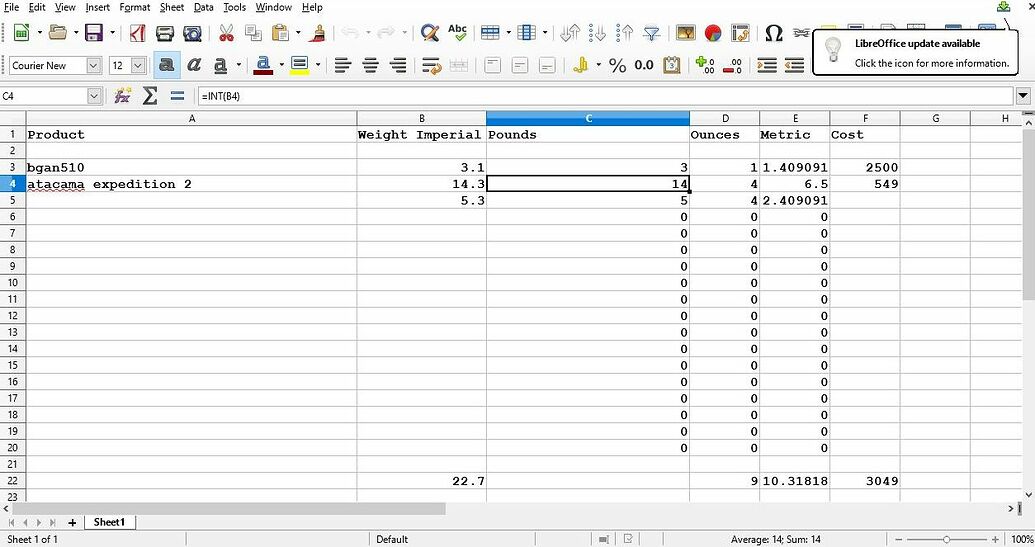Click the Open folder icon
Image resolution: width=1035 pixels, height=547 pixels.
pos(58,32)
